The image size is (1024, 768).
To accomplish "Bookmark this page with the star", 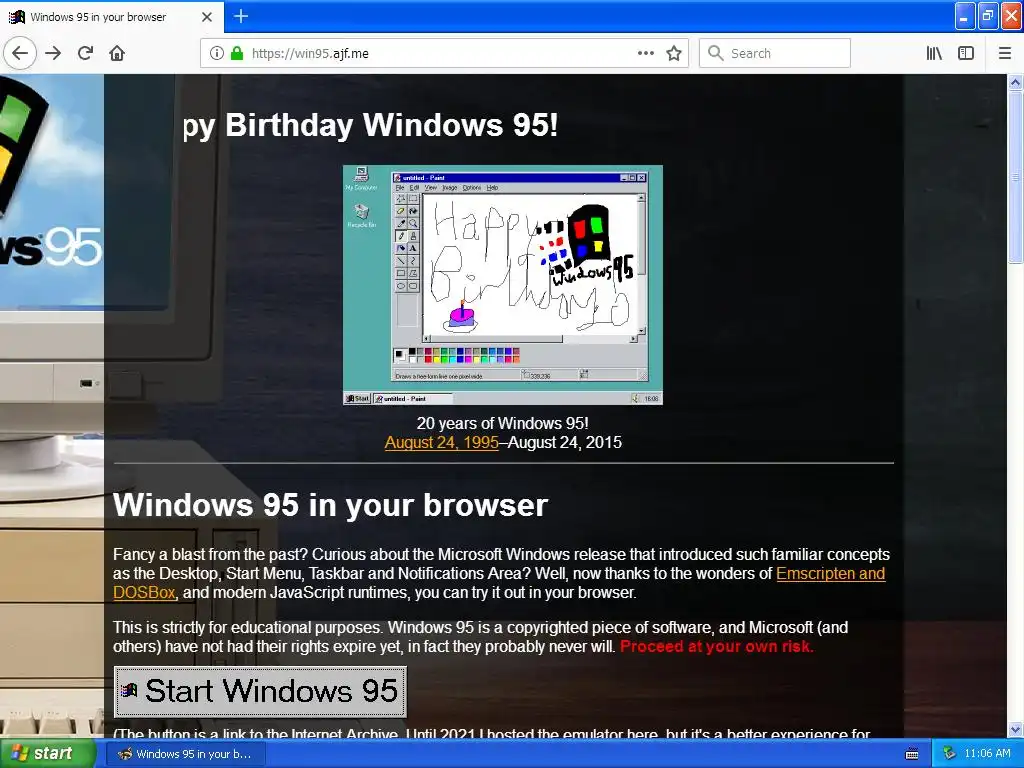I will 674,53.
